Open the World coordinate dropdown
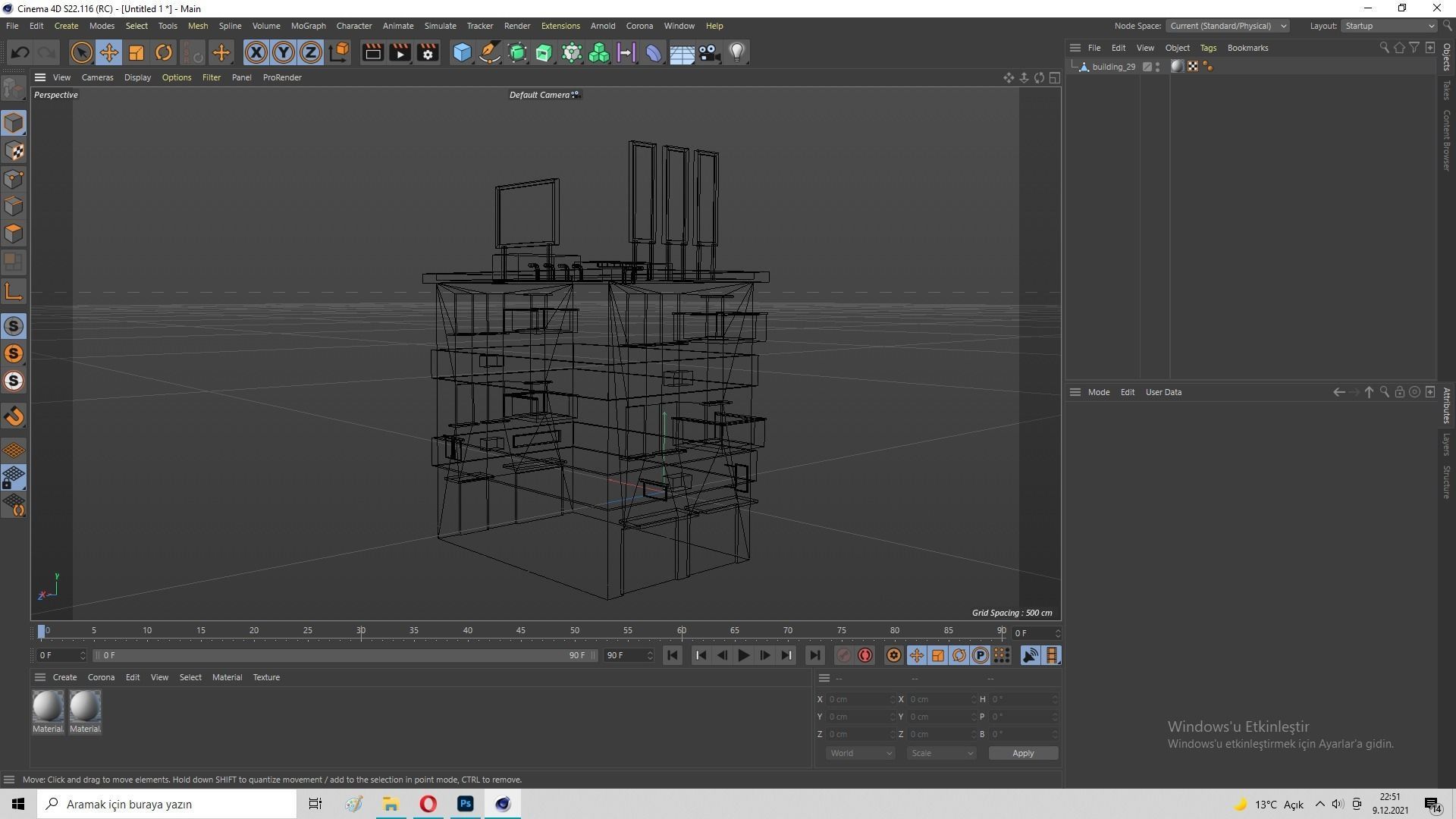Viewport: 1456px width, 819px height. (860, 753)
